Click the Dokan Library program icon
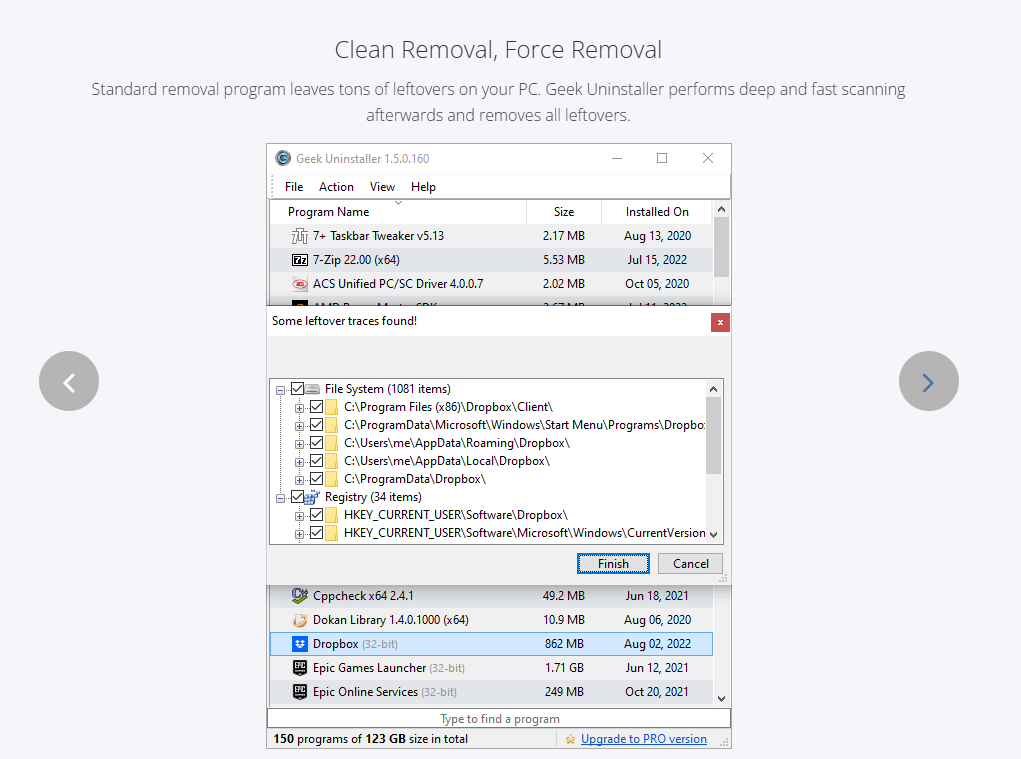The width and height of the screenshot is (1021, 759). [300, 620]
